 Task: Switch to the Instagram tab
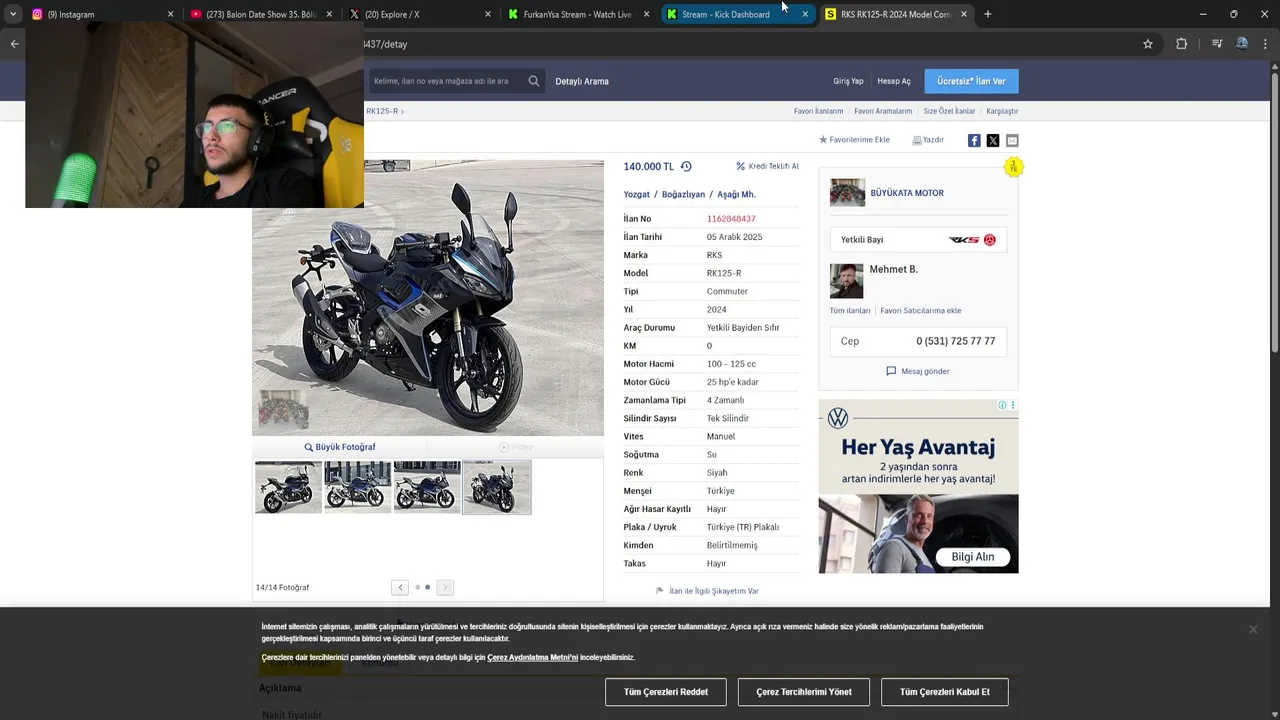tap(100, 14)
